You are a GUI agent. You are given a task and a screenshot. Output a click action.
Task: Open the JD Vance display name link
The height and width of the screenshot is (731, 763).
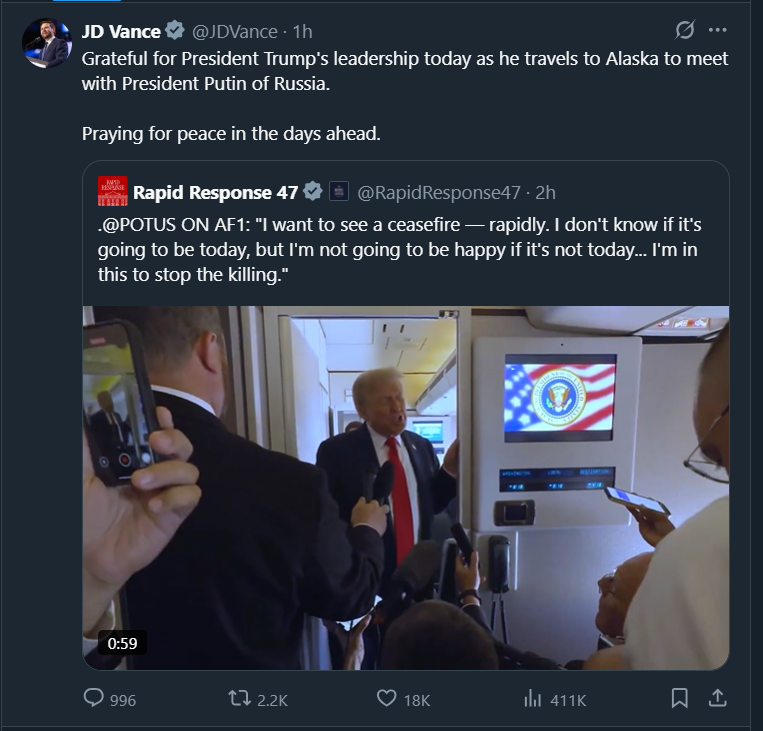coord(120,31)
